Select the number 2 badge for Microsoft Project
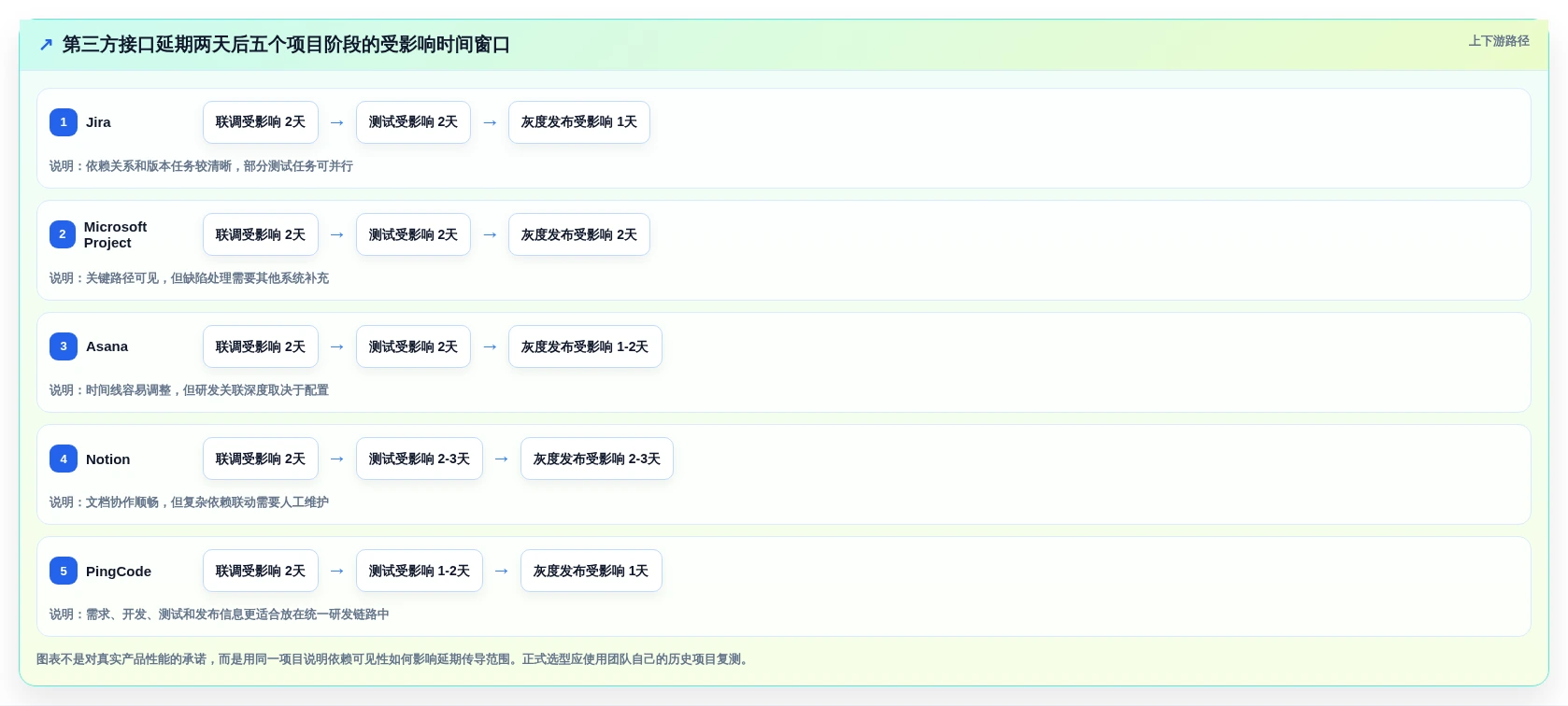The image size is (1568, 706). [63, 234]
